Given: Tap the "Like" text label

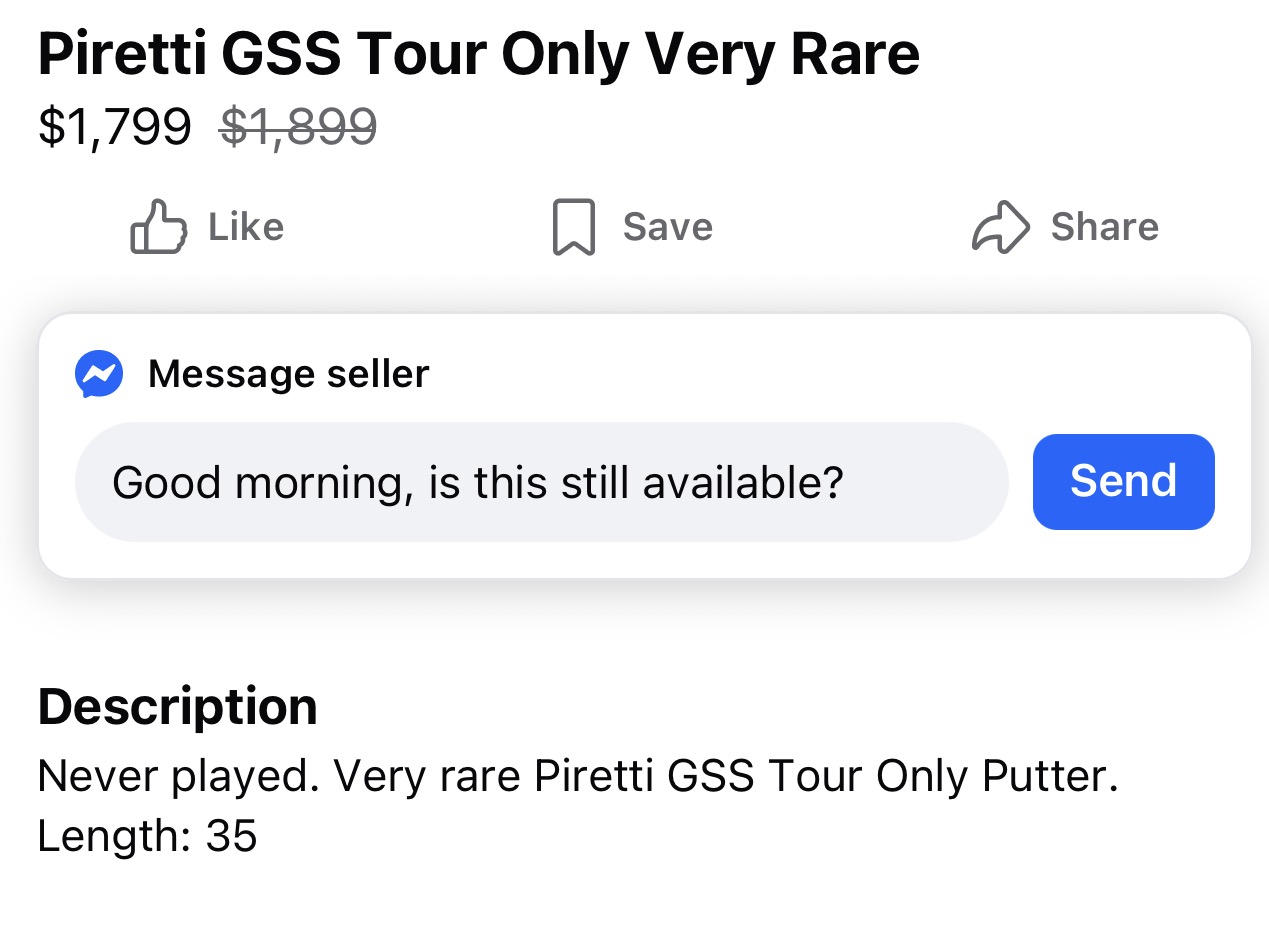Looking at the screenshot, I should pyautogui.click(x=246, y=227).
